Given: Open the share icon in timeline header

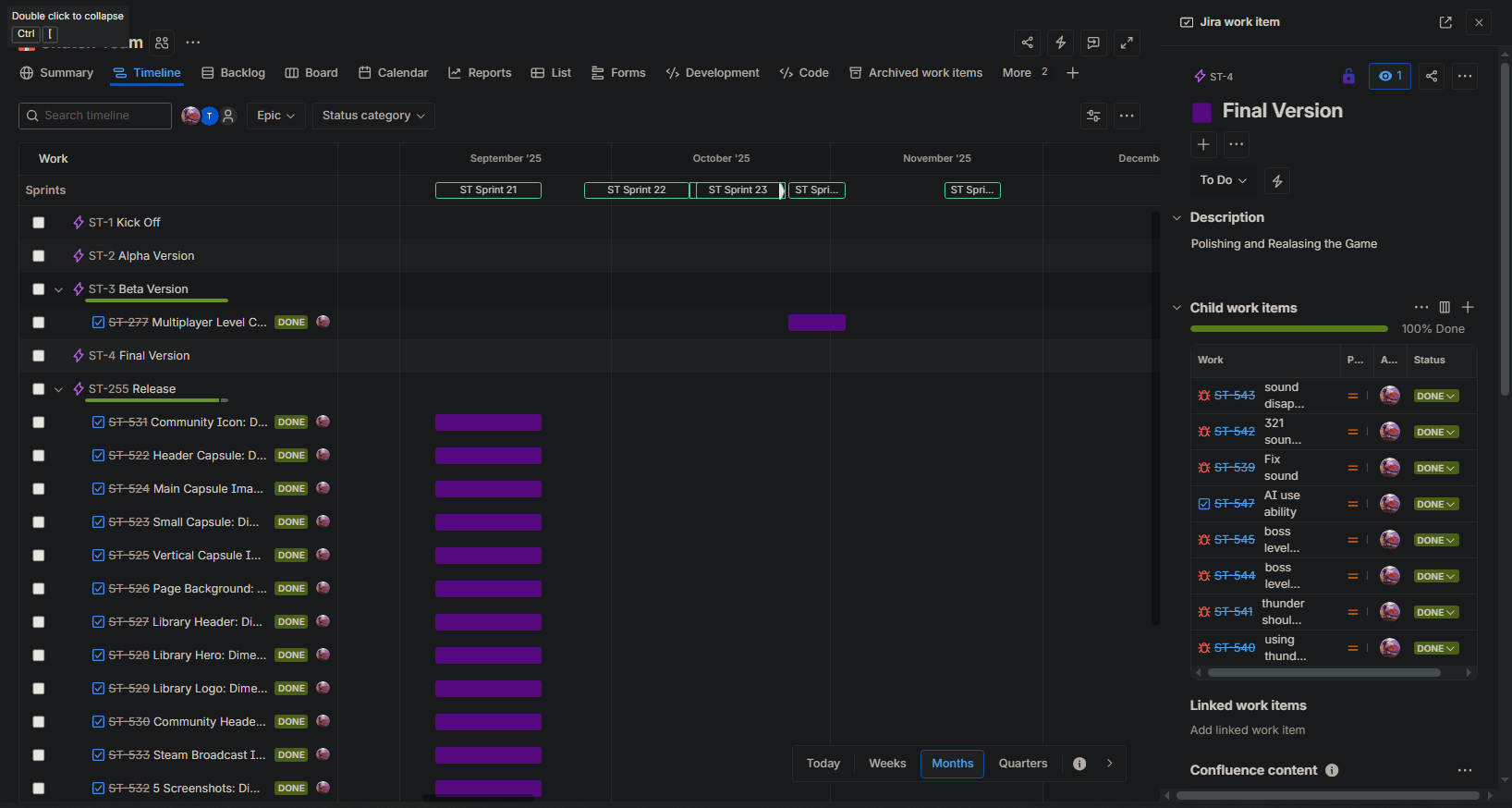Looking at the screenshot, I should [x=1027, y=43].
